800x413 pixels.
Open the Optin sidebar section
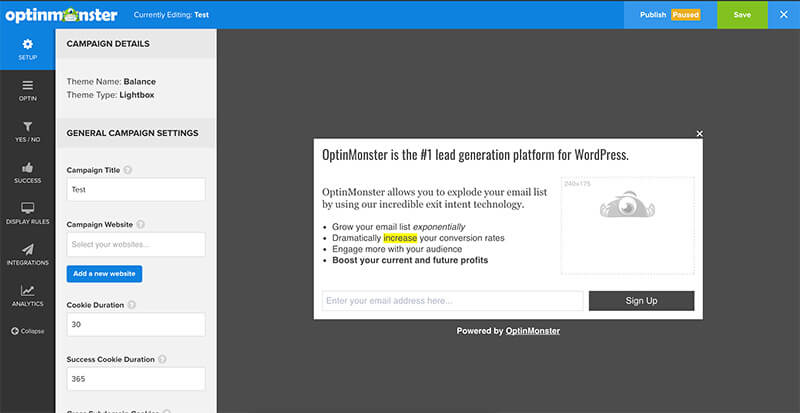28,91
